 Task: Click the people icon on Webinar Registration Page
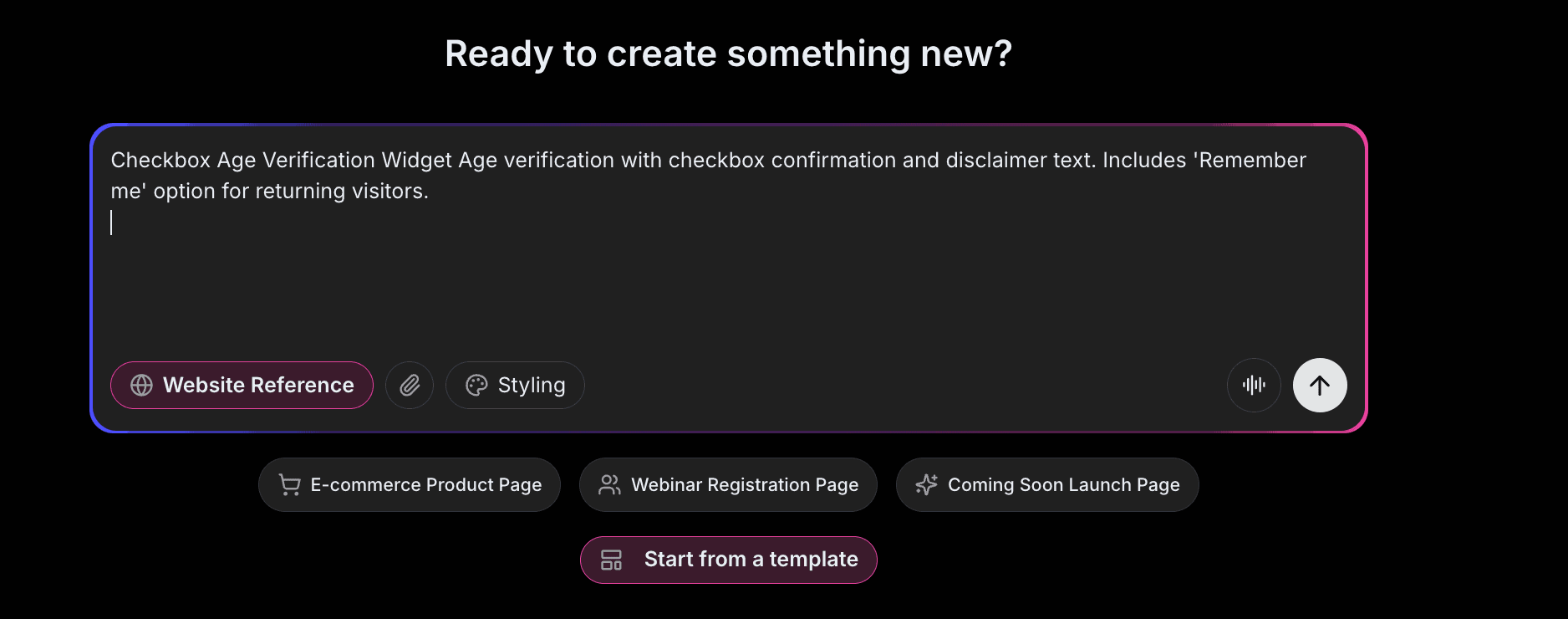point(608,484)
